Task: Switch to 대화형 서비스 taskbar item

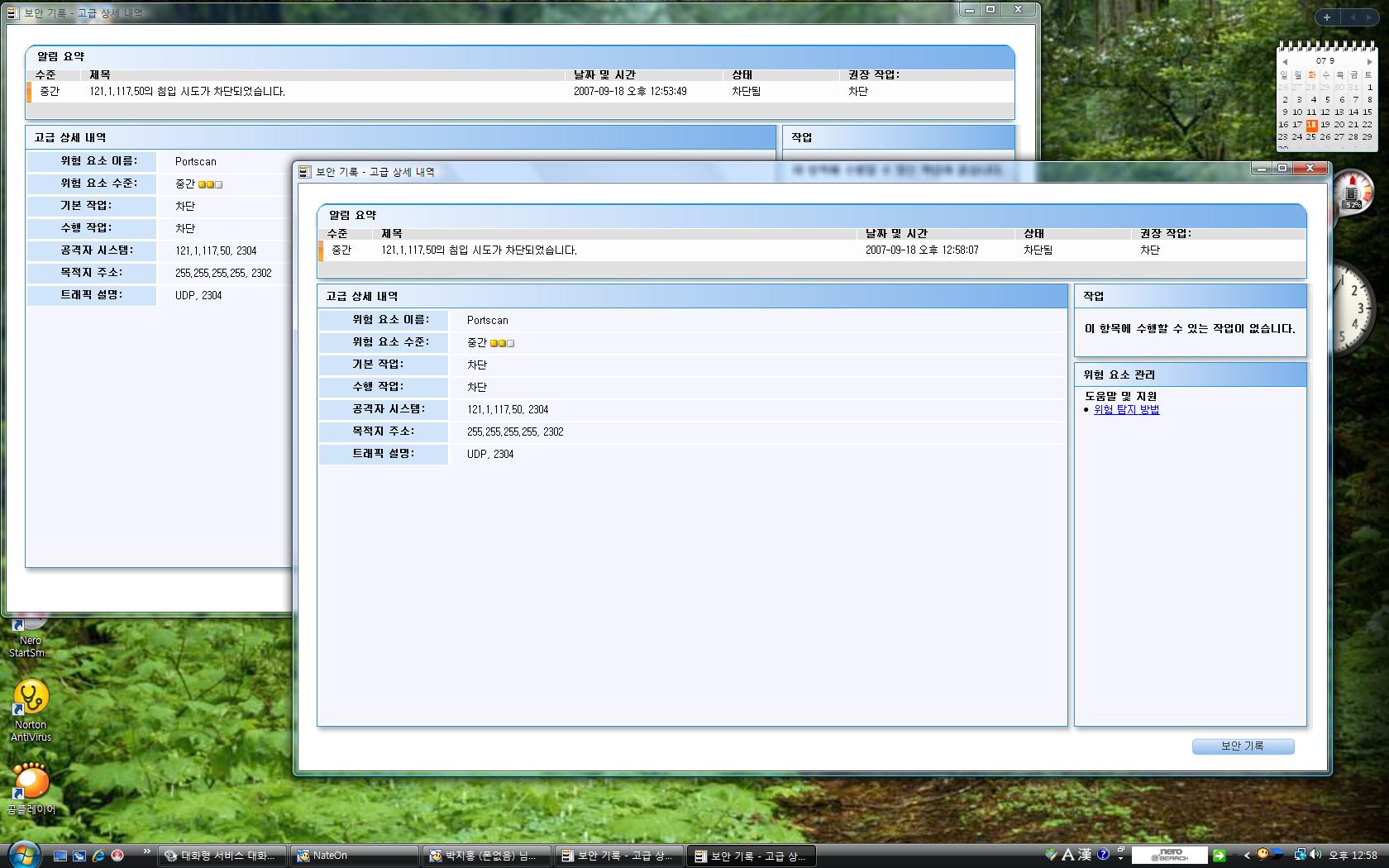Action: [222, 856]
